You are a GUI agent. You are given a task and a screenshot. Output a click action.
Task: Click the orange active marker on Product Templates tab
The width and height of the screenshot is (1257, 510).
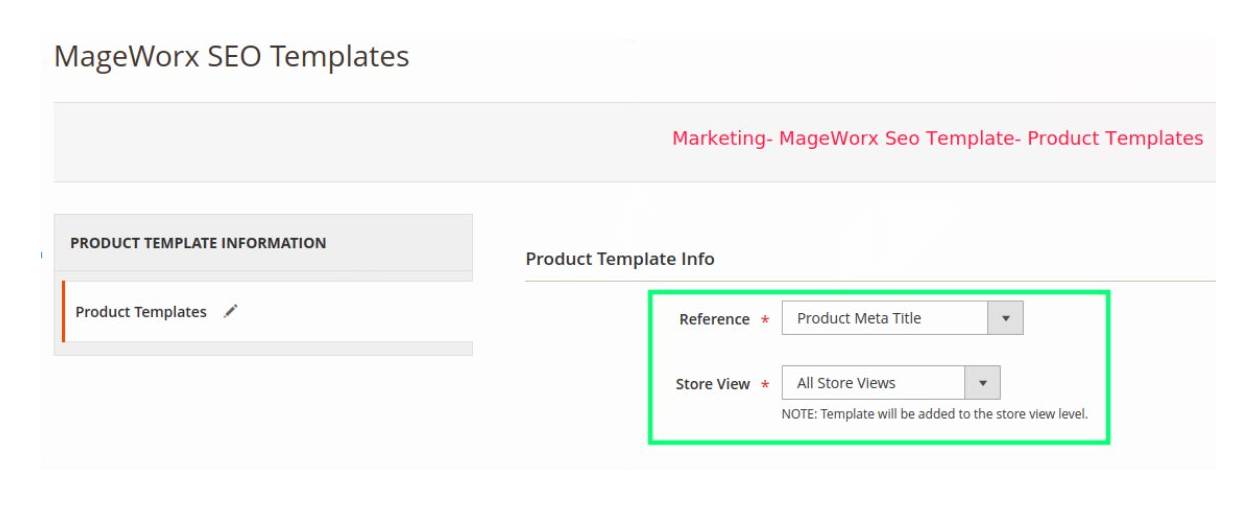click(x=63, y=312)
